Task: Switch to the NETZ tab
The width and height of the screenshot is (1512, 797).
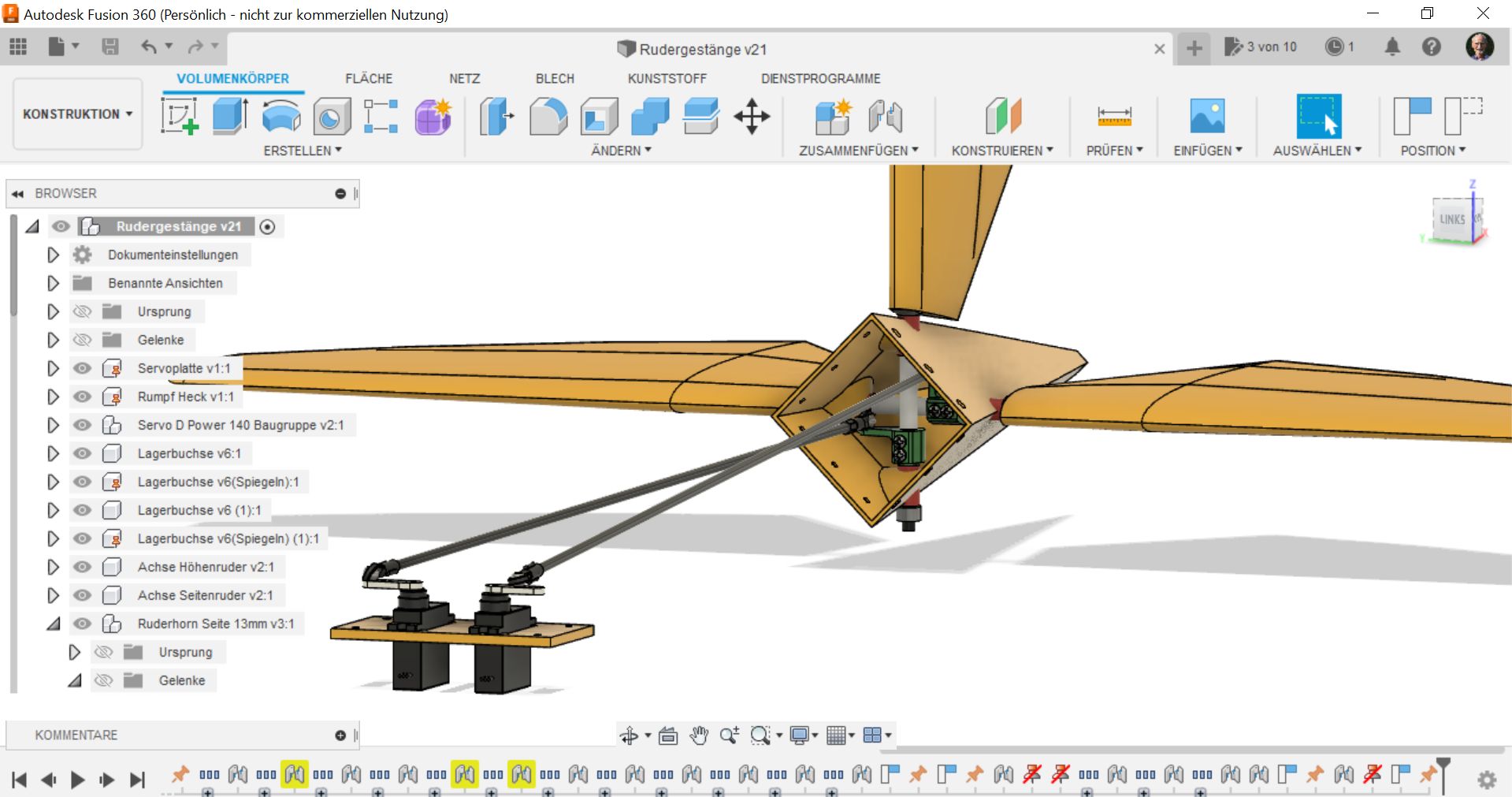Action: coord(465,79)
